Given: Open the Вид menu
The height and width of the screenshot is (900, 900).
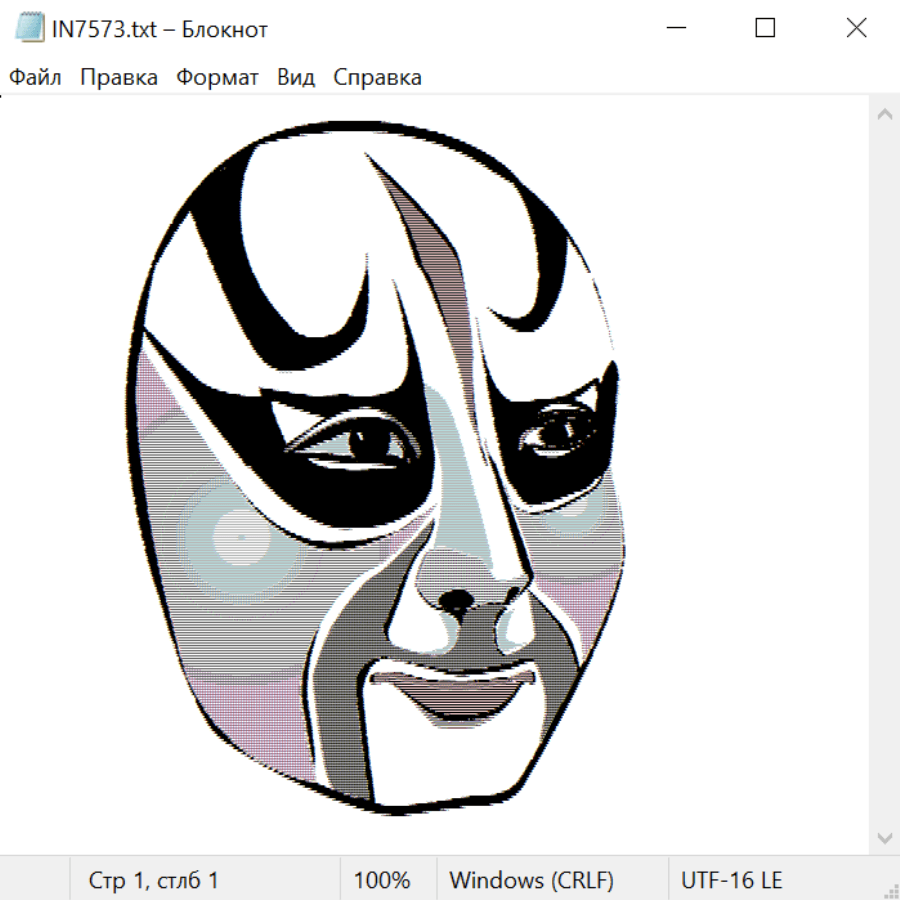Looking at the screenshot, I should point(296,78).
